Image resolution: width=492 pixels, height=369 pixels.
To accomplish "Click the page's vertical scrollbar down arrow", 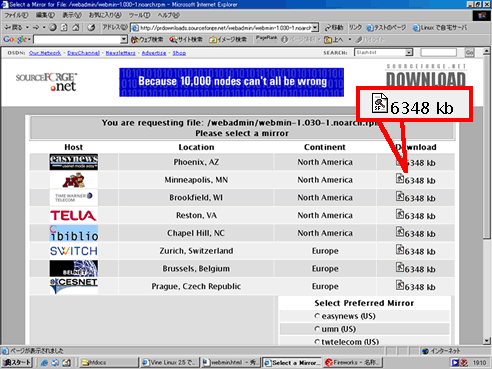I will point(487,341).
